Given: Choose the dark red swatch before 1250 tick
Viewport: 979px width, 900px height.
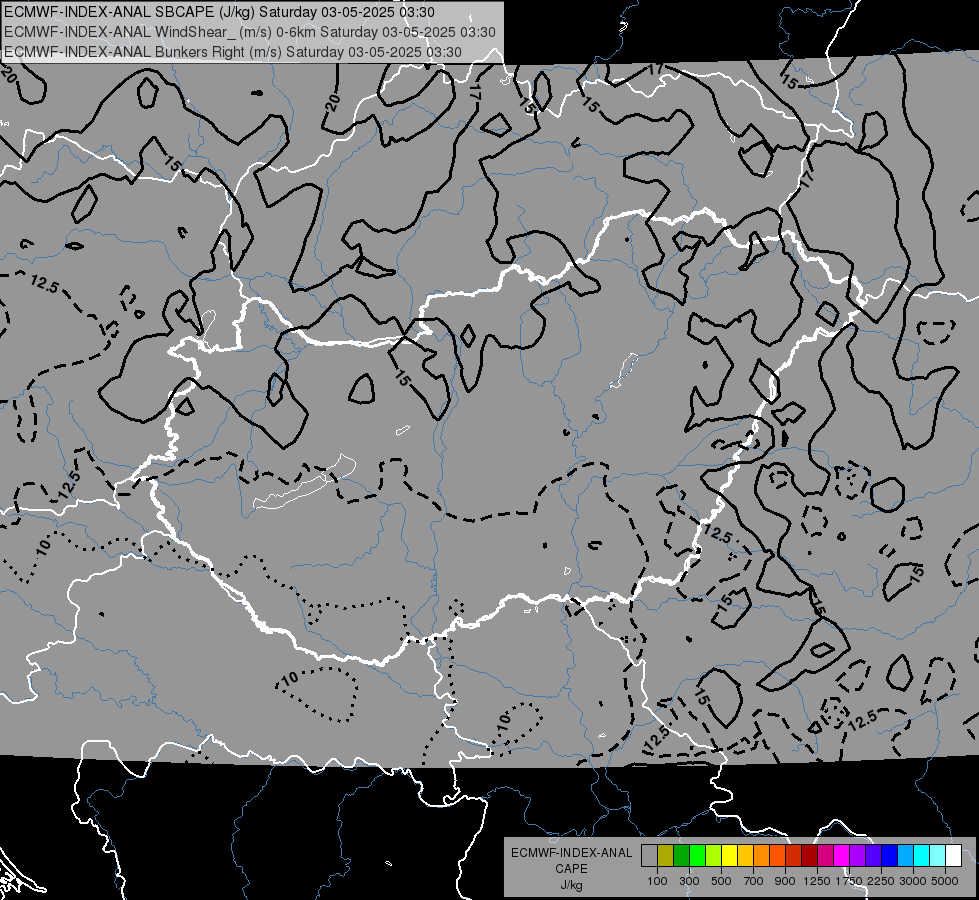Looking at the screenshot, I should [810, 856].
